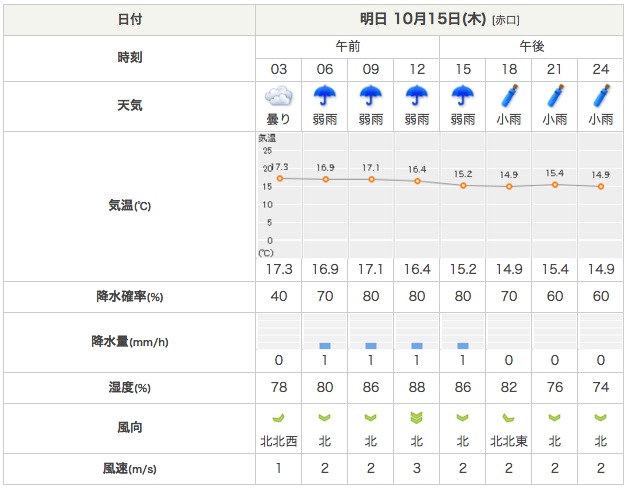Screen dimensions: 629x490
Task: Click the umbrella icon at 09 hour
Action: (x=371, y=96)
